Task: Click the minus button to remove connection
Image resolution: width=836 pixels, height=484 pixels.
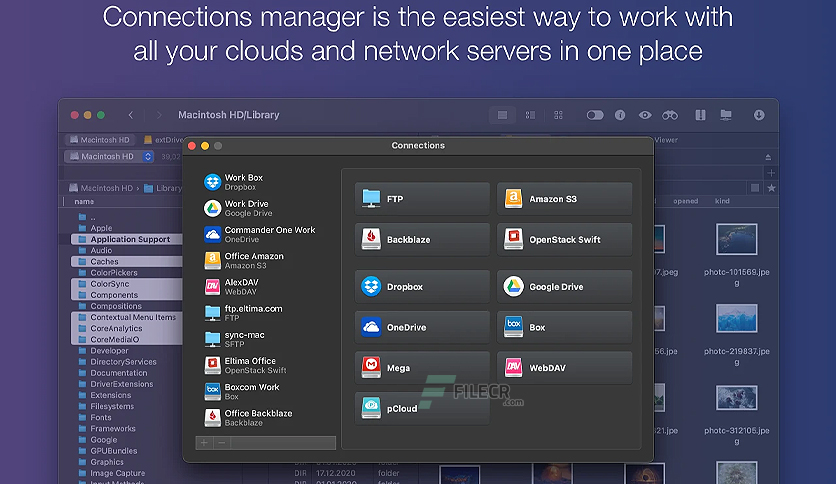Action: pyautogui.click(x=222, y=442)
